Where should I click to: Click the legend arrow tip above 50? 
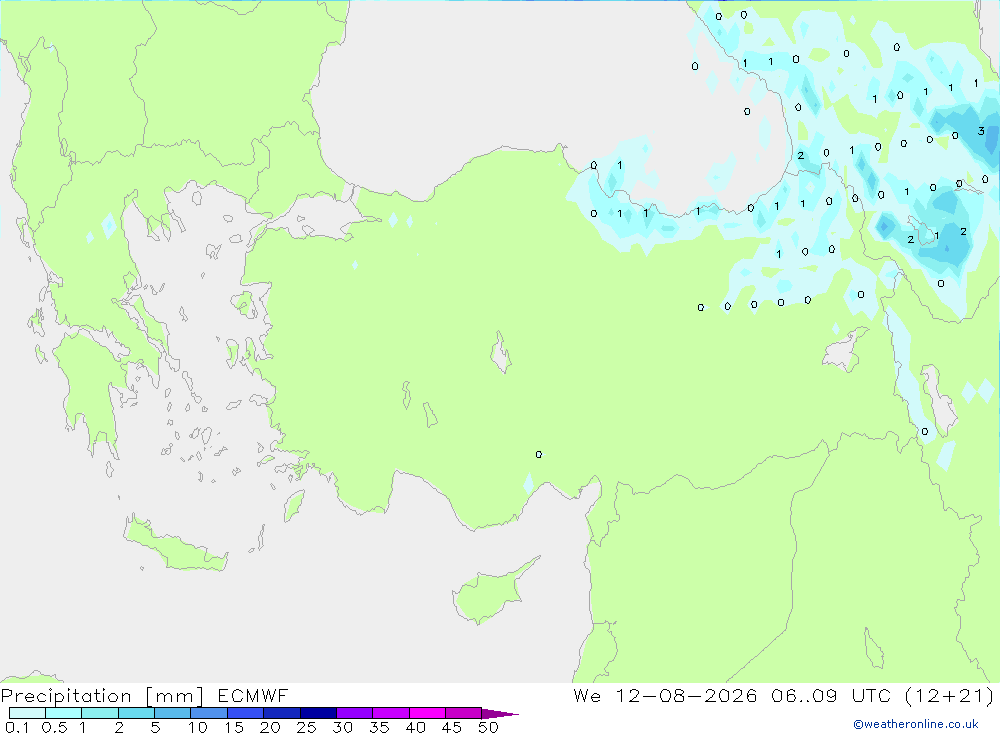point(501,713)
